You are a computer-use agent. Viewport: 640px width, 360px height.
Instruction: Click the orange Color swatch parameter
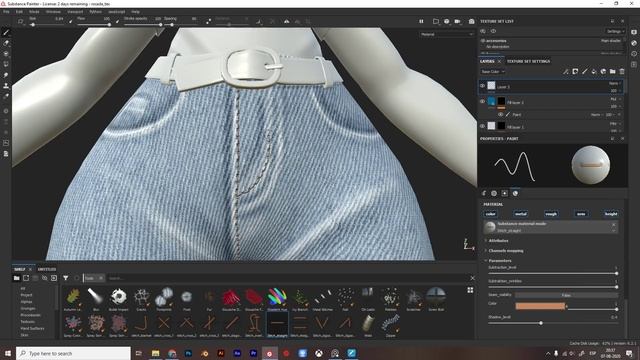(540, 306)
